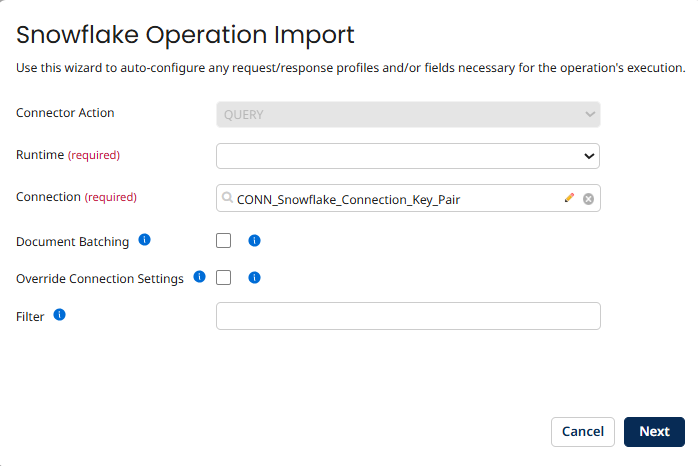Image resolution: width=698 pixels, height=466 pixels.
Task: Enable the Document Batching checkbox
Action: (223, 241)
